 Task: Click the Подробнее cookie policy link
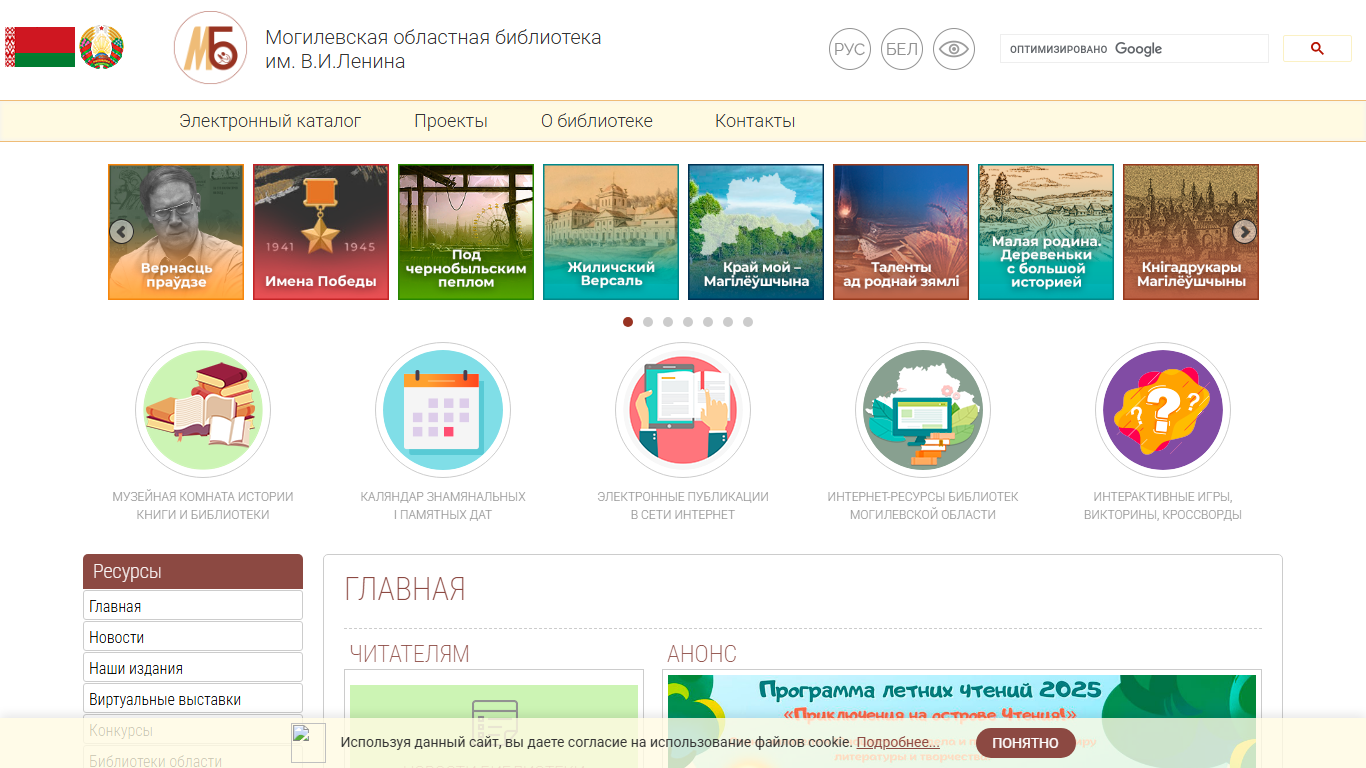click(x=898, y=742)
